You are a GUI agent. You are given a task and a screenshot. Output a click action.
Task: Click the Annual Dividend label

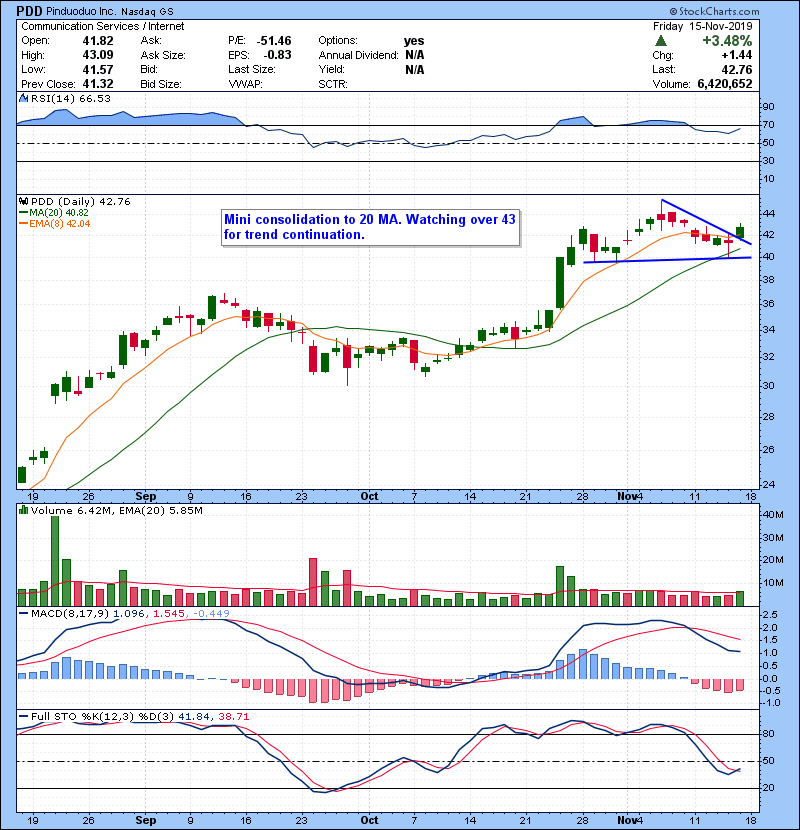[358, 55]
